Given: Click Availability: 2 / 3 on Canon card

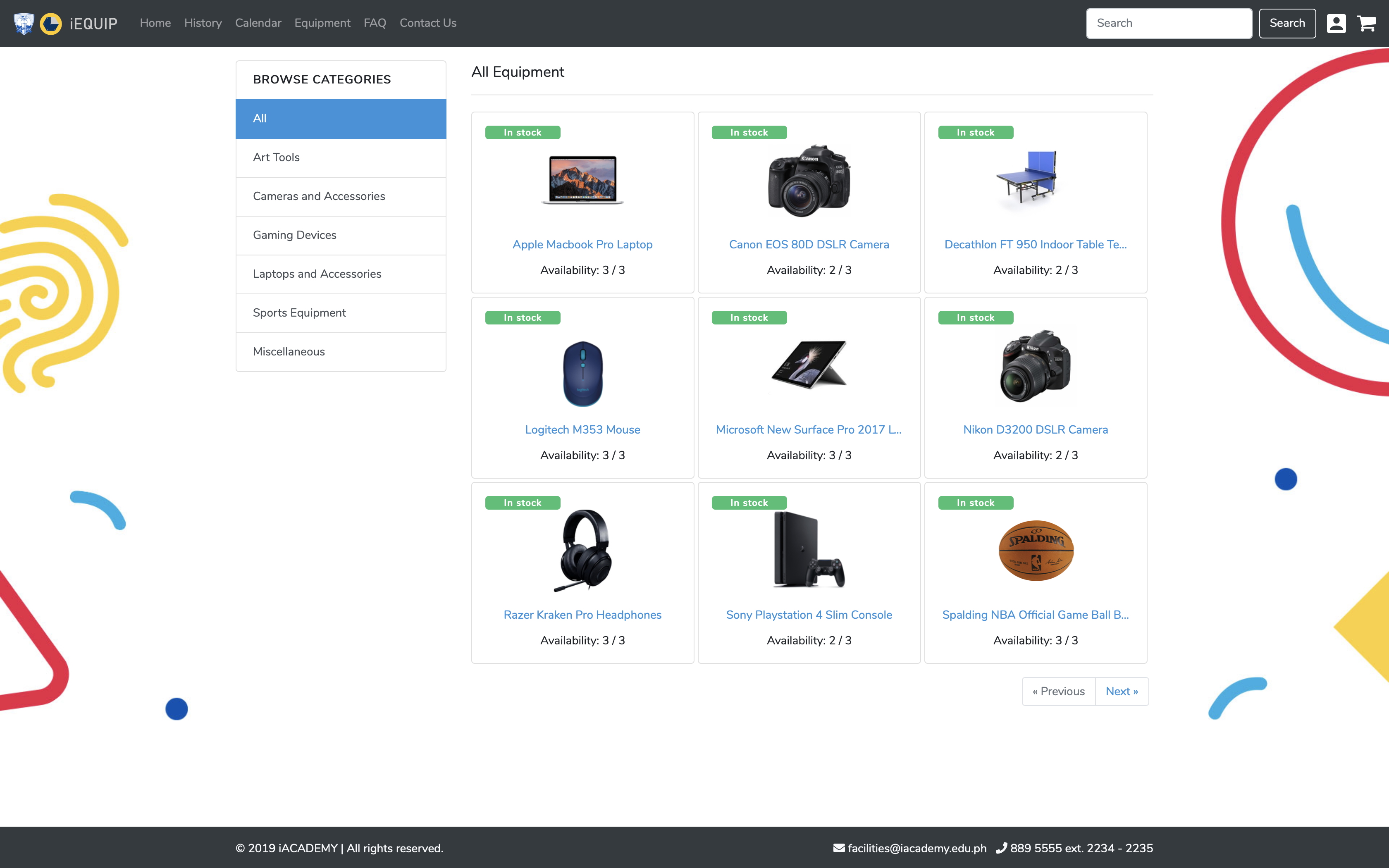Looking at the screenshot, I should coord(809,270).
